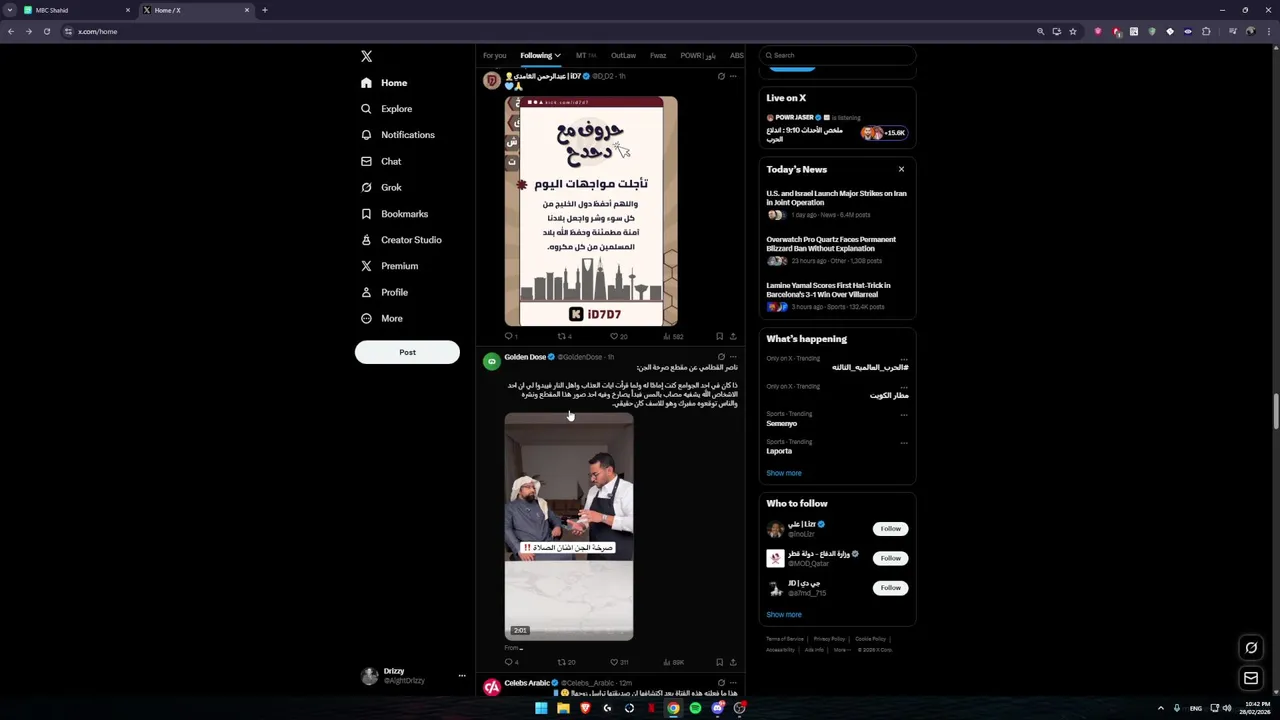The height and width of the screenshot is (720, 1280).
Task: Switch to the POWR tab
Action: click(698, 56)
